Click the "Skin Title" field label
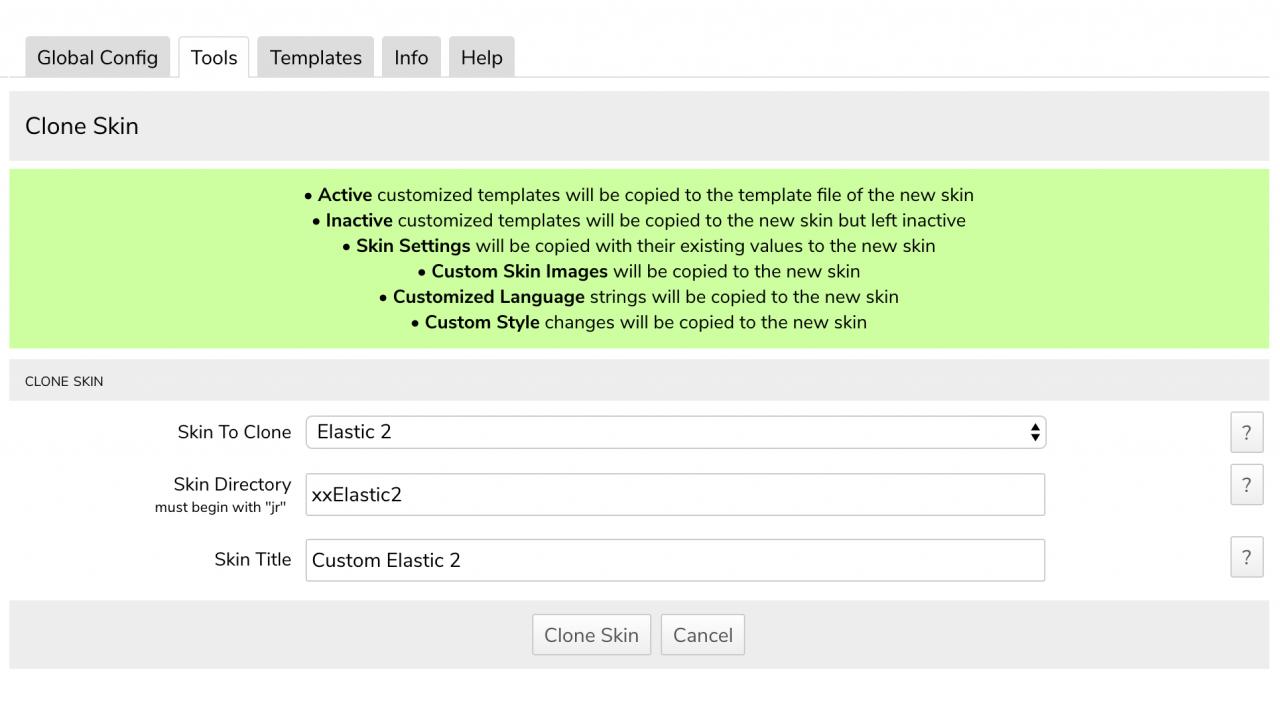 [252, 560]
